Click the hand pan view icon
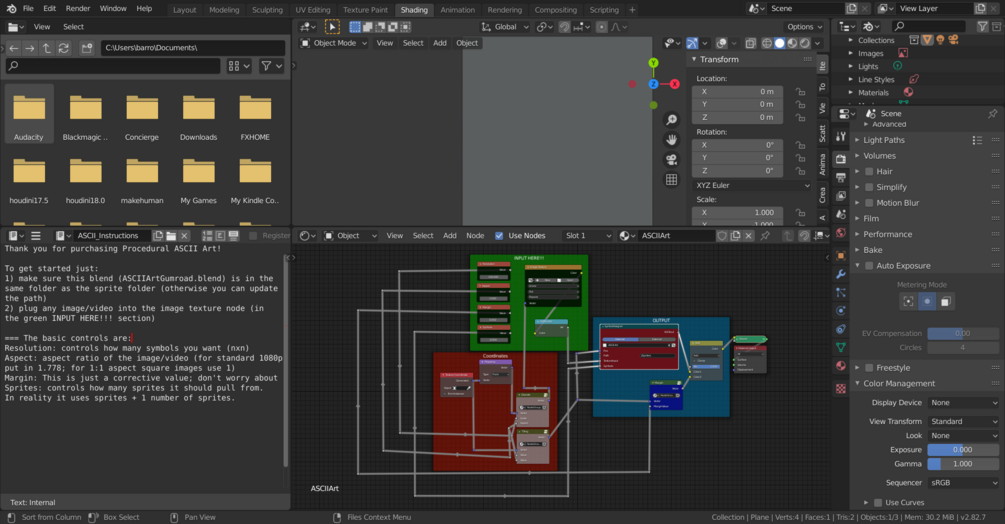This screenshot has height=524, width=1005. coord(672,140)
